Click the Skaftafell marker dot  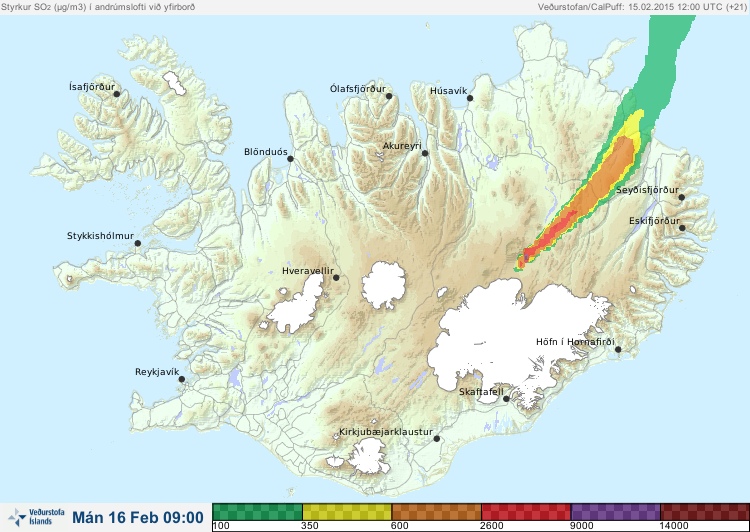pos(506,399)
